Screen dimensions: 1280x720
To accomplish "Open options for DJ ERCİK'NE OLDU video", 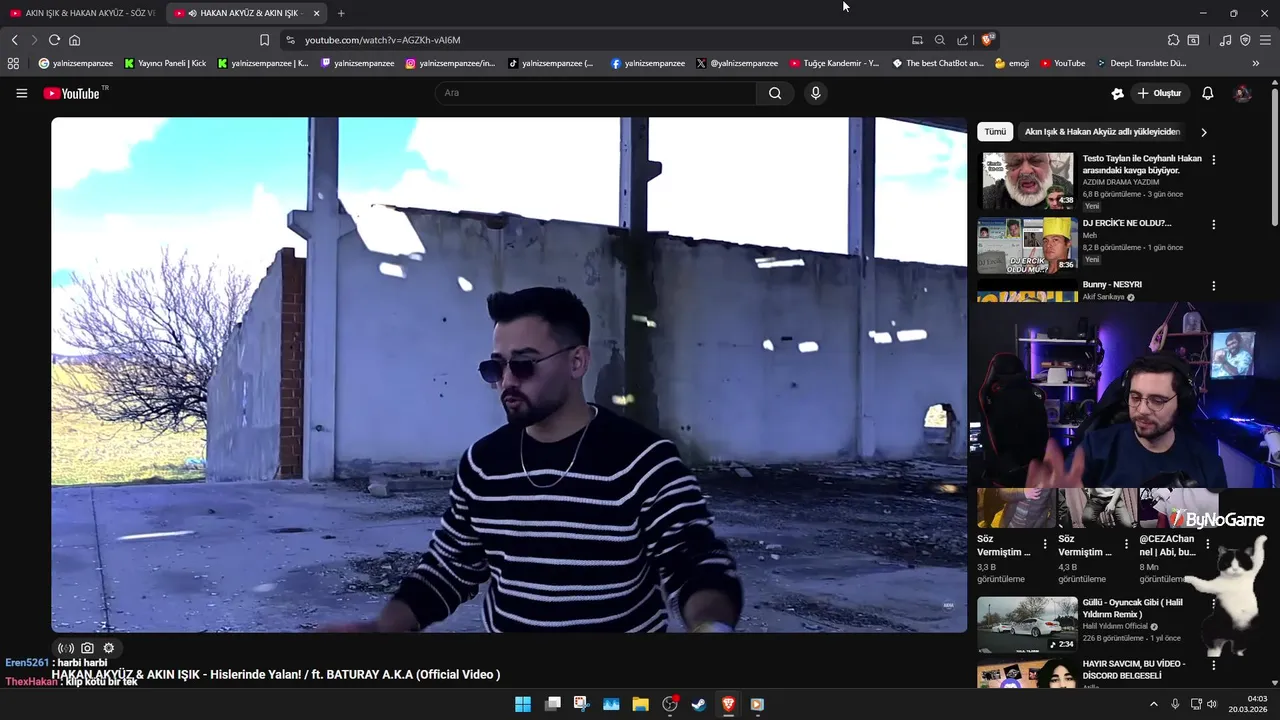I will pos(1214,225).
